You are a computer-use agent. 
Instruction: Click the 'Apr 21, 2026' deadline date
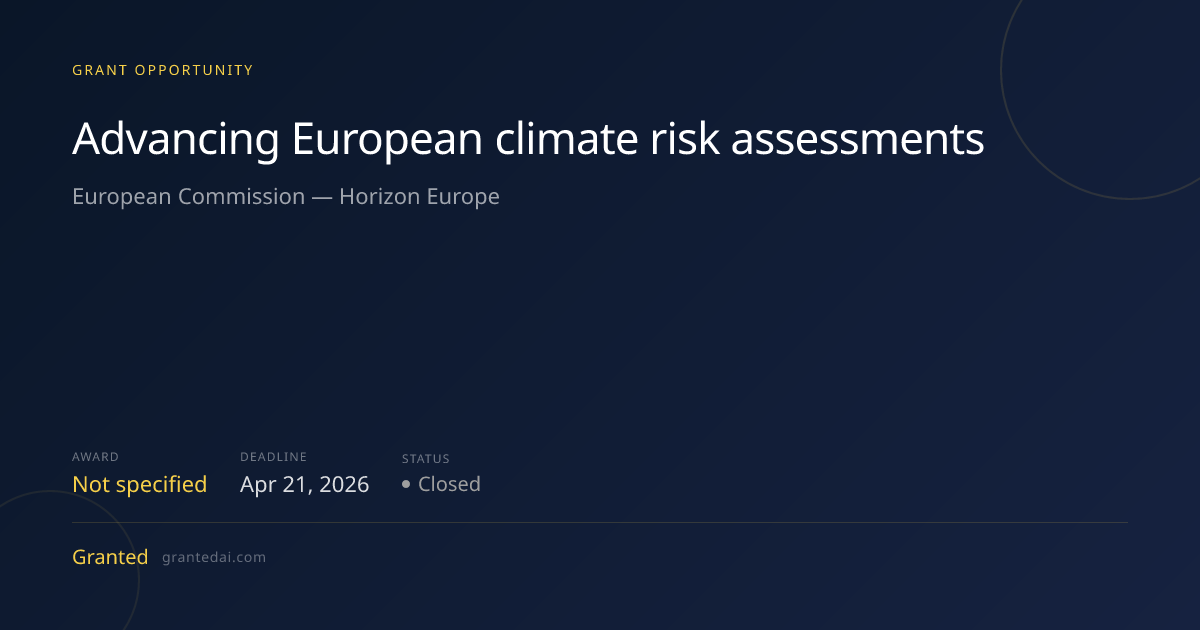pos(305,485)
